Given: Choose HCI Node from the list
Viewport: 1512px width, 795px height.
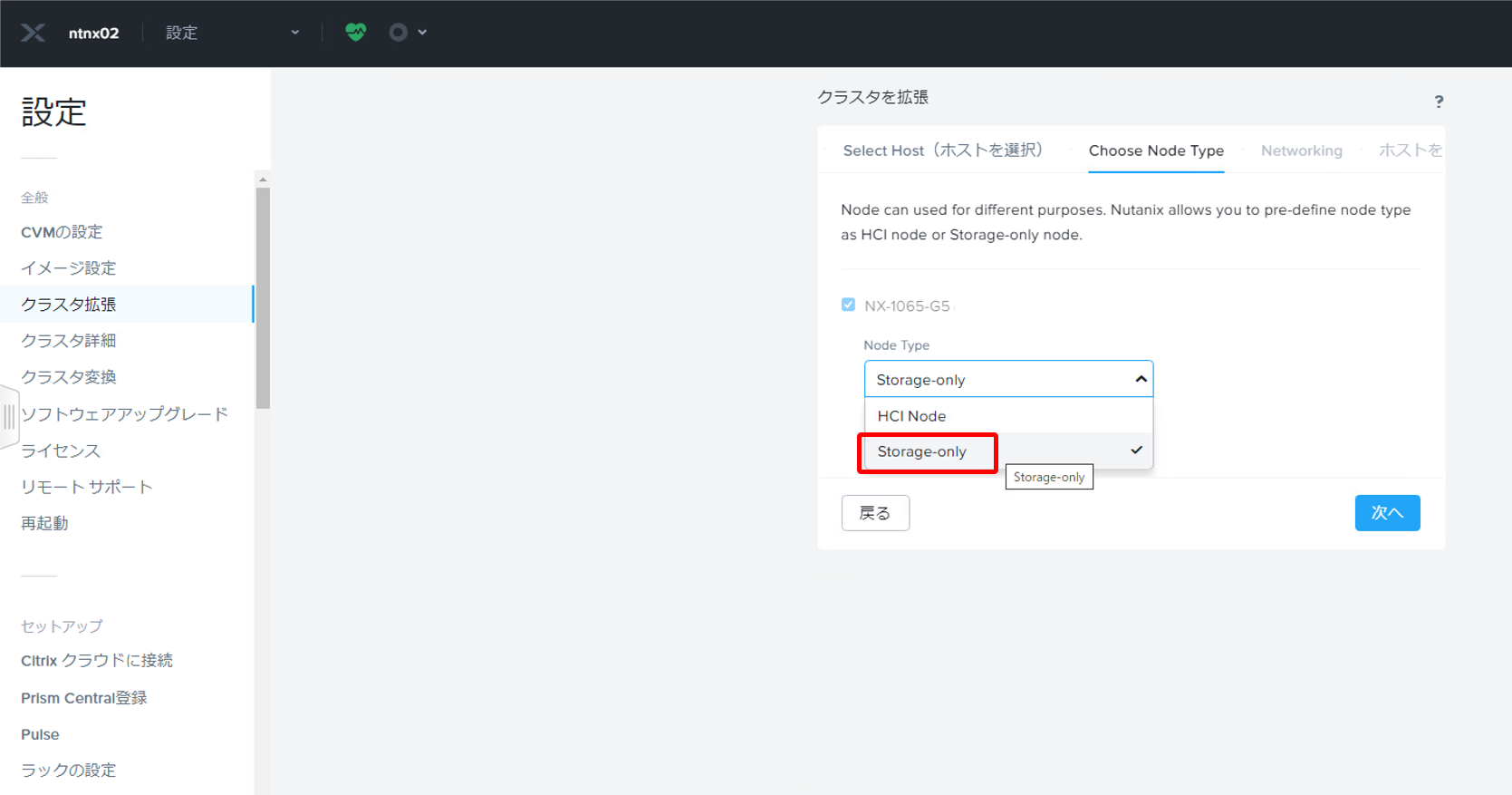Looking at the screenshot, I should pos(911,416).
